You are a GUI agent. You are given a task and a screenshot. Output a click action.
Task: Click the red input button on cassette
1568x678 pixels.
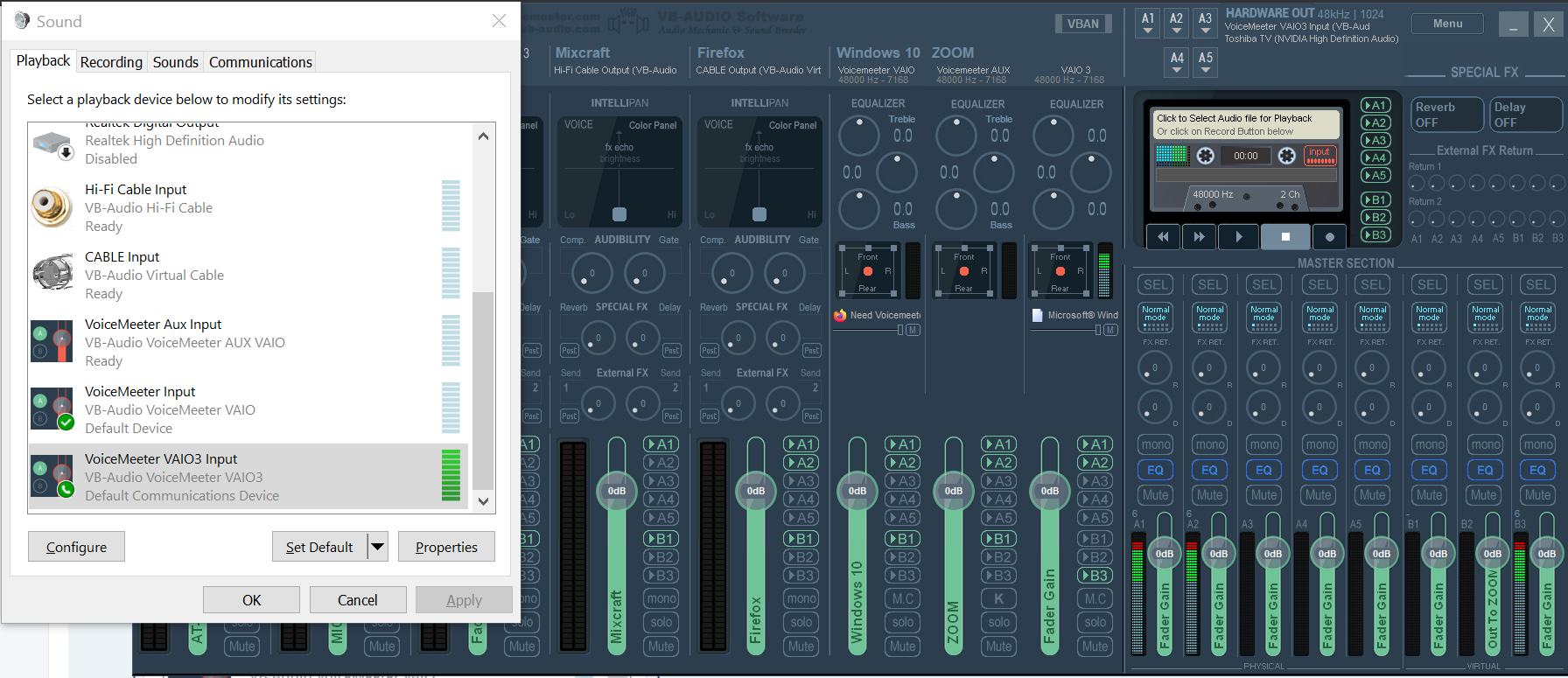pos(1319,155)
